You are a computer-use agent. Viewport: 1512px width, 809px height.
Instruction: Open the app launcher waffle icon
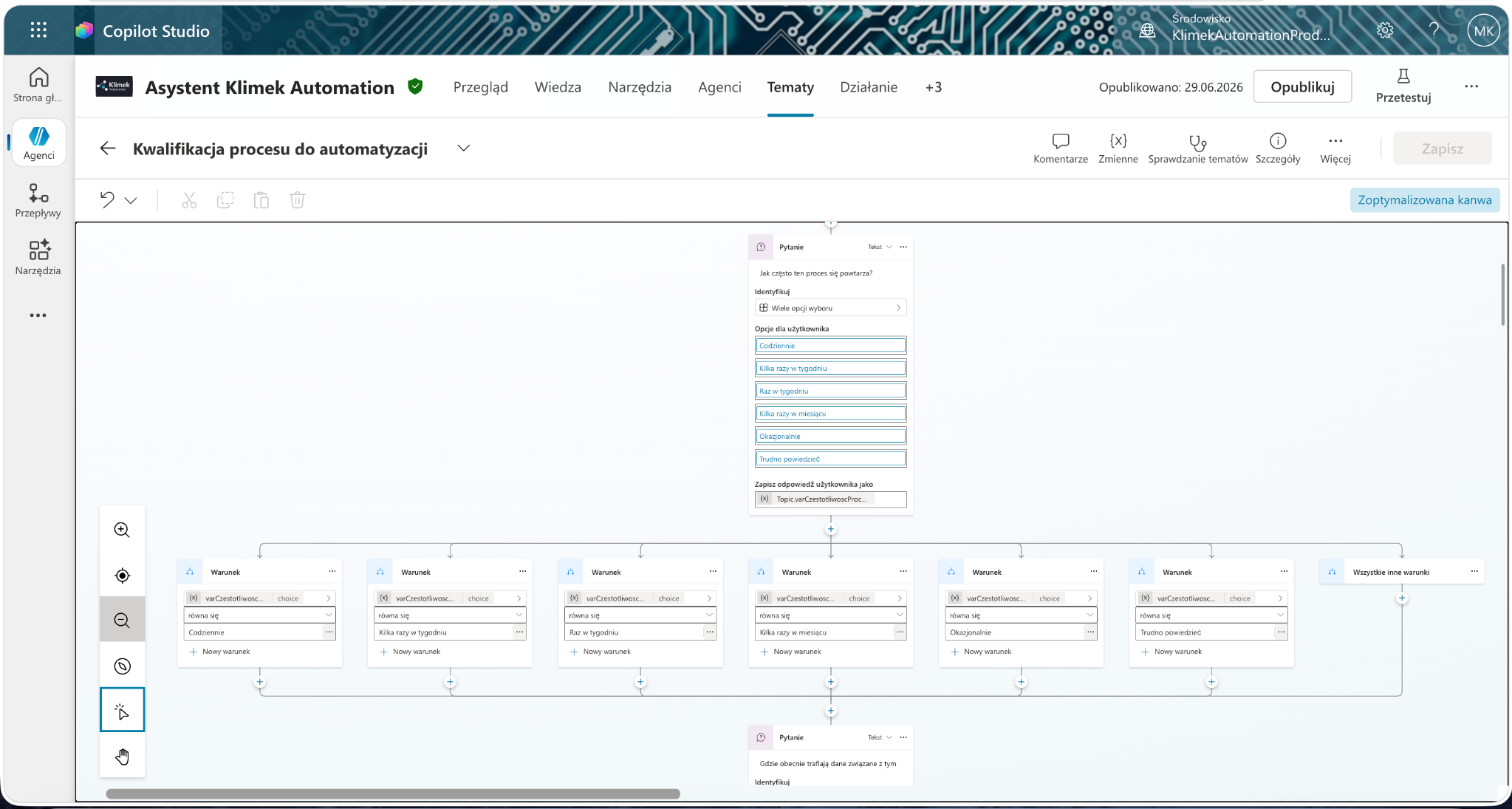tap(38, 30)
